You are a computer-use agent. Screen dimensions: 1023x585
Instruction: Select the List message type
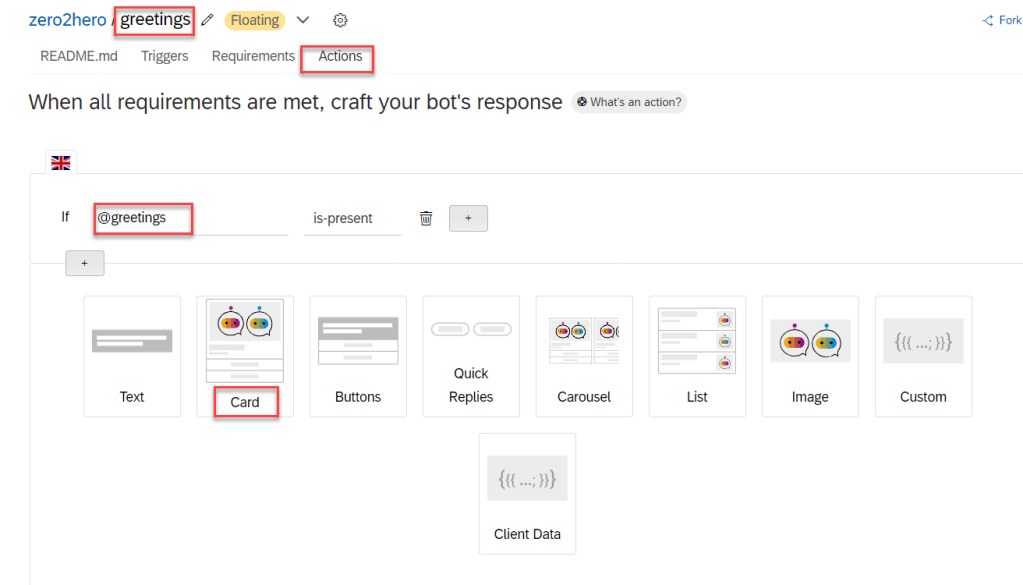click(697, 355)
